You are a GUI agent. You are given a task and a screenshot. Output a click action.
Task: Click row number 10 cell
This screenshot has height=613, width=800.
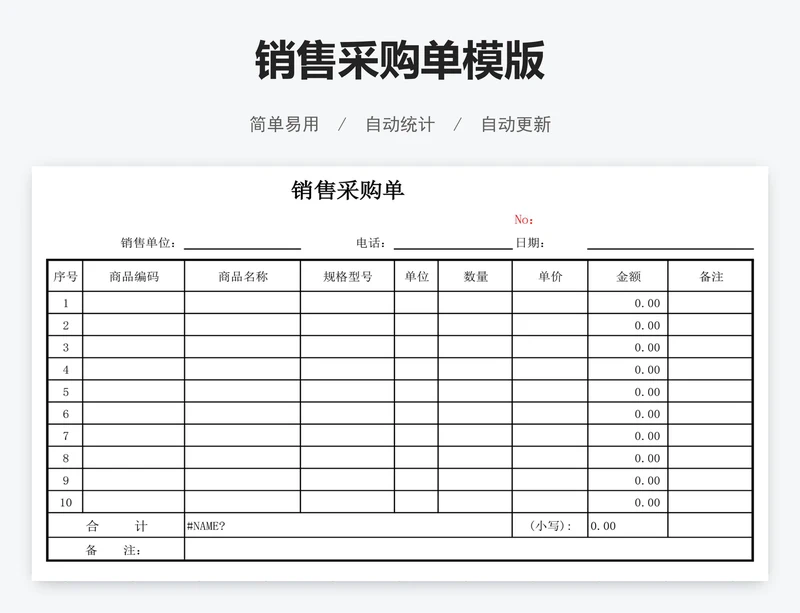[x=65, y=502]
